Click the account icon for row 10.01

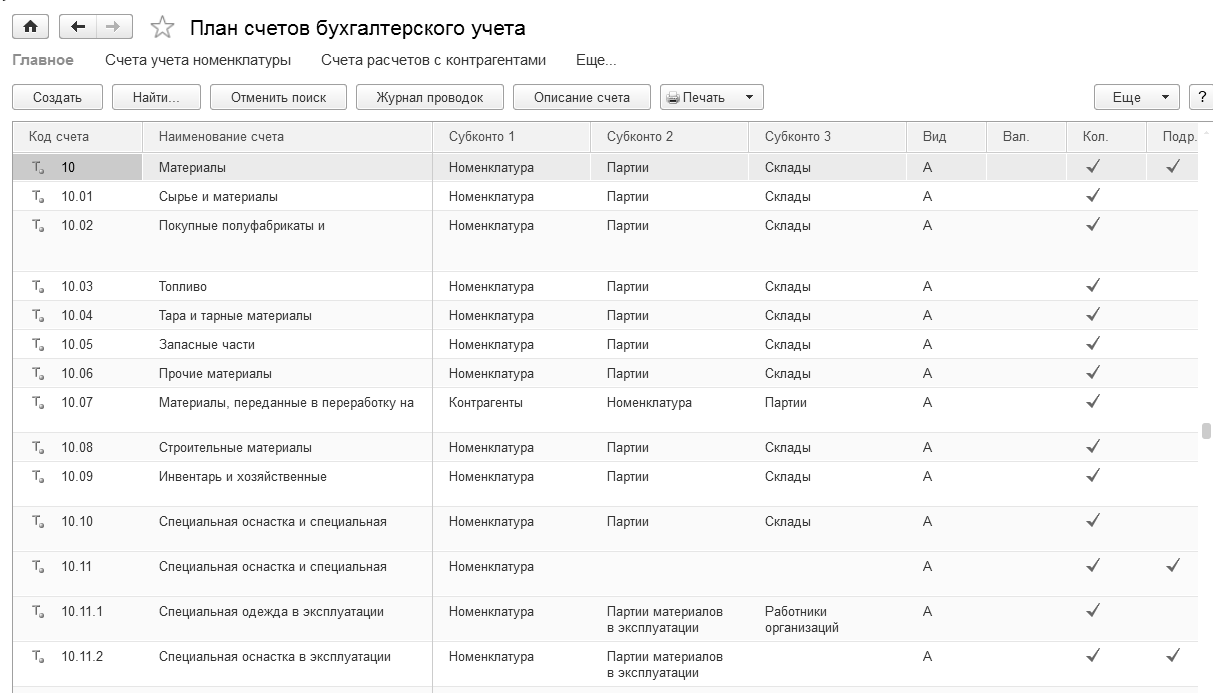(38, 197)
